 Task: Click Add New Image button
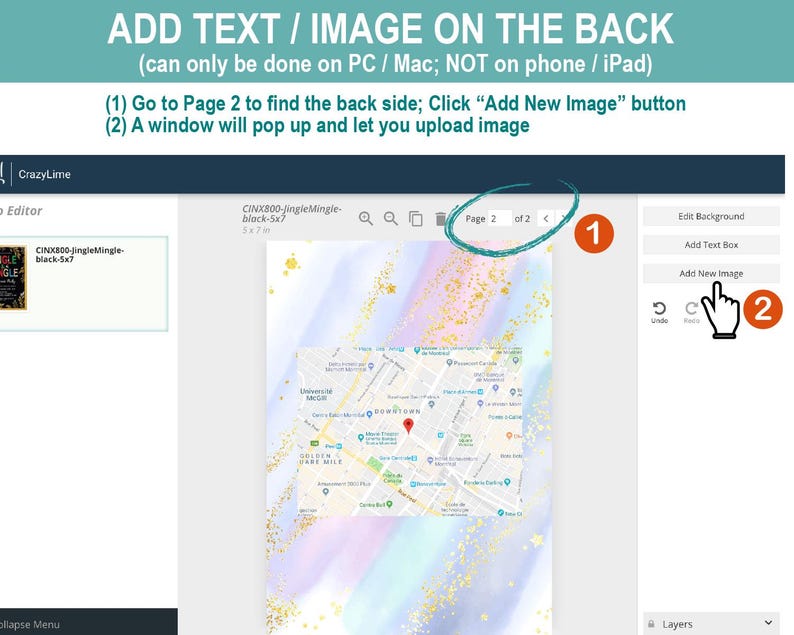coord(711,273)
